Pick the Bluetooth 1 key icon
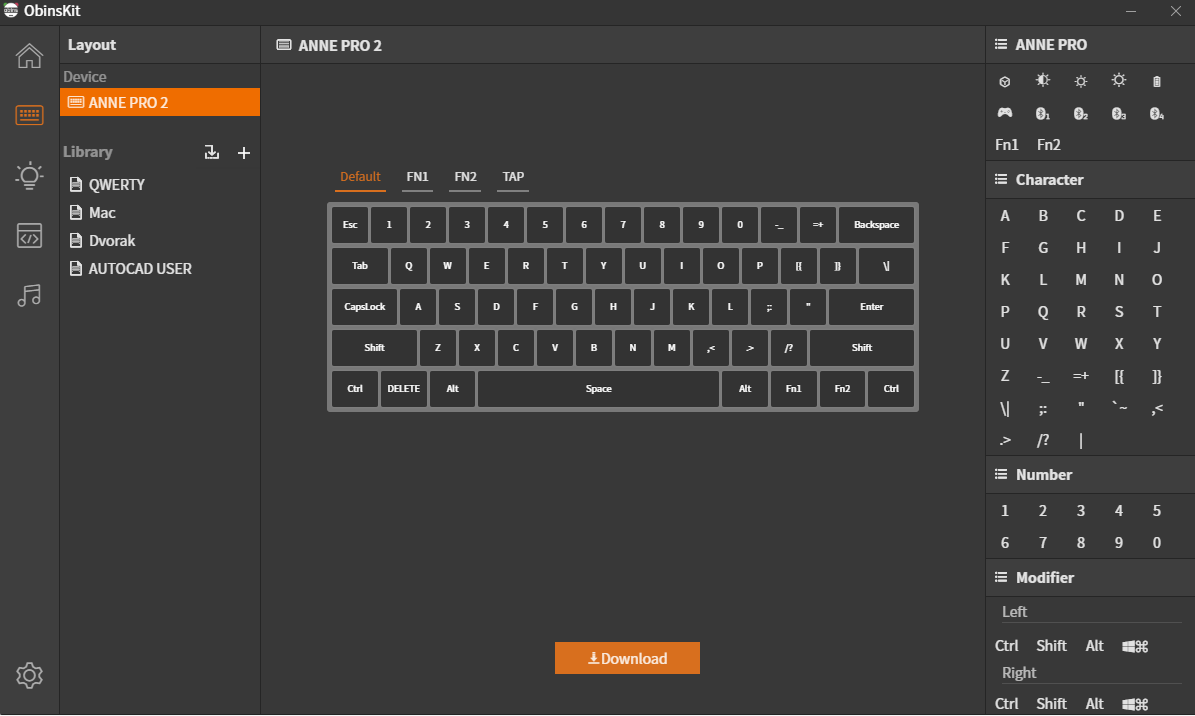The image size is (1195, 716). [x=1043, y=114]
